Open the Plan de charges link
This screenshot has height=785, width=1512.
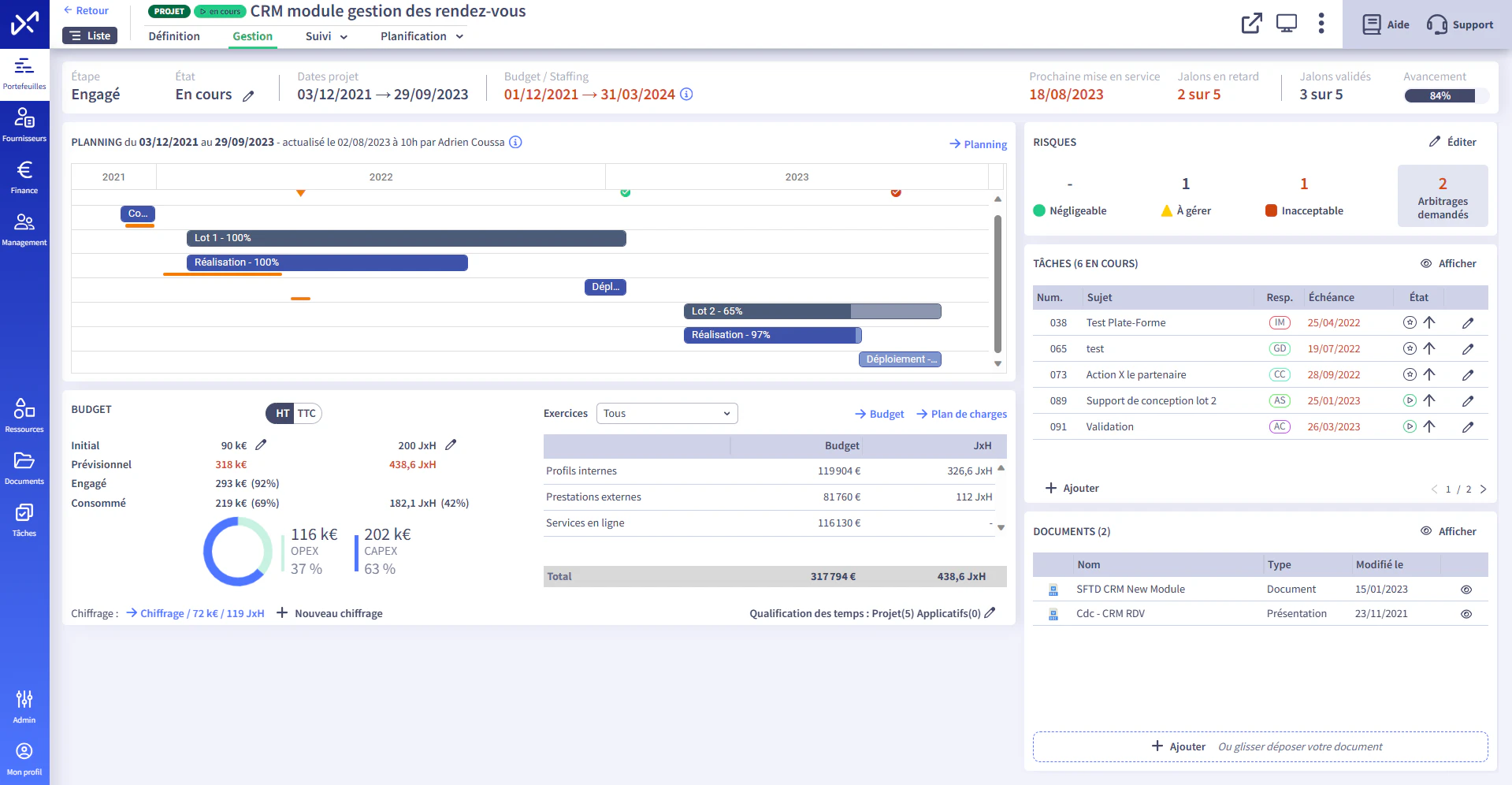click(961, 414)
